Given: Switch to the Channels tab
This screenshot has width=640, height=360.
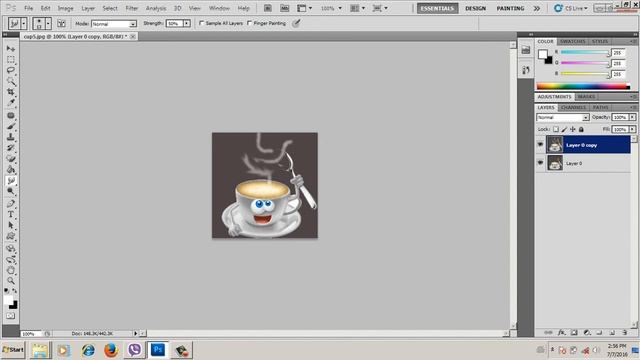Looking at the screenshot, I should point(573,107).
